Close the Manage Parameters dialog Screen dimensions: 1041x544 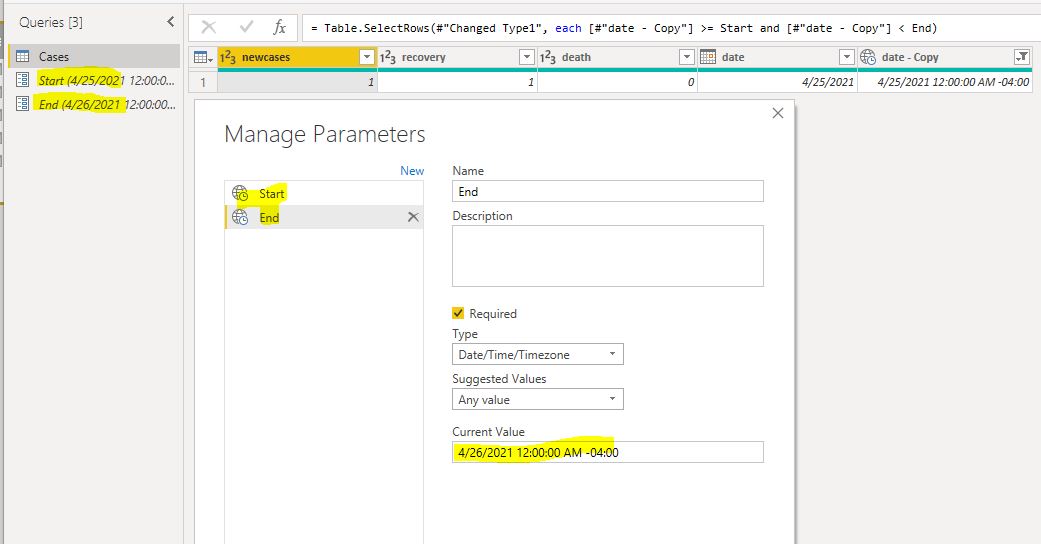778,114
